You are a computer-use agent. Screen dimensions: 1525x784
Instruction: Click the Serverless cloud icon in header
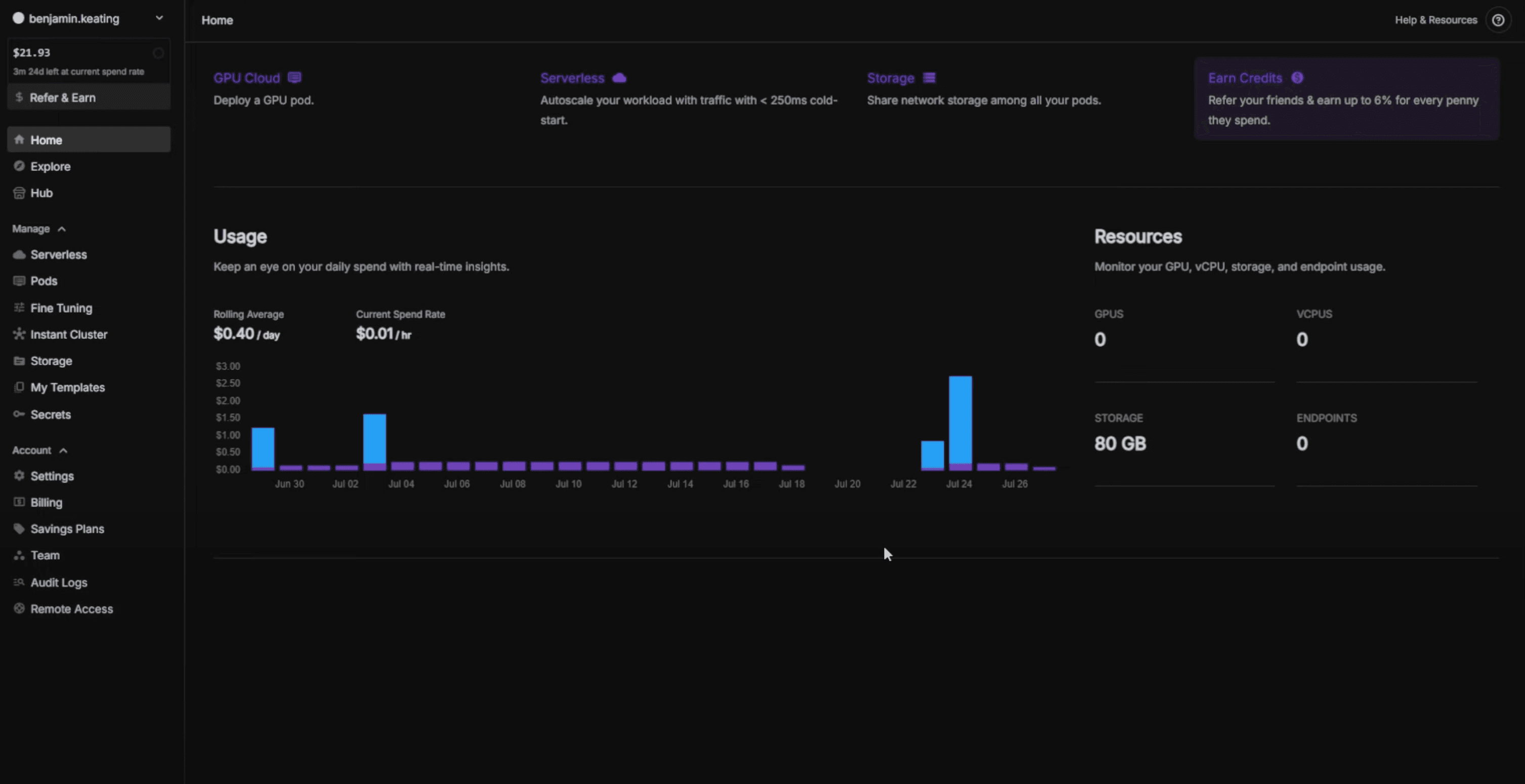tap(619, 78)
